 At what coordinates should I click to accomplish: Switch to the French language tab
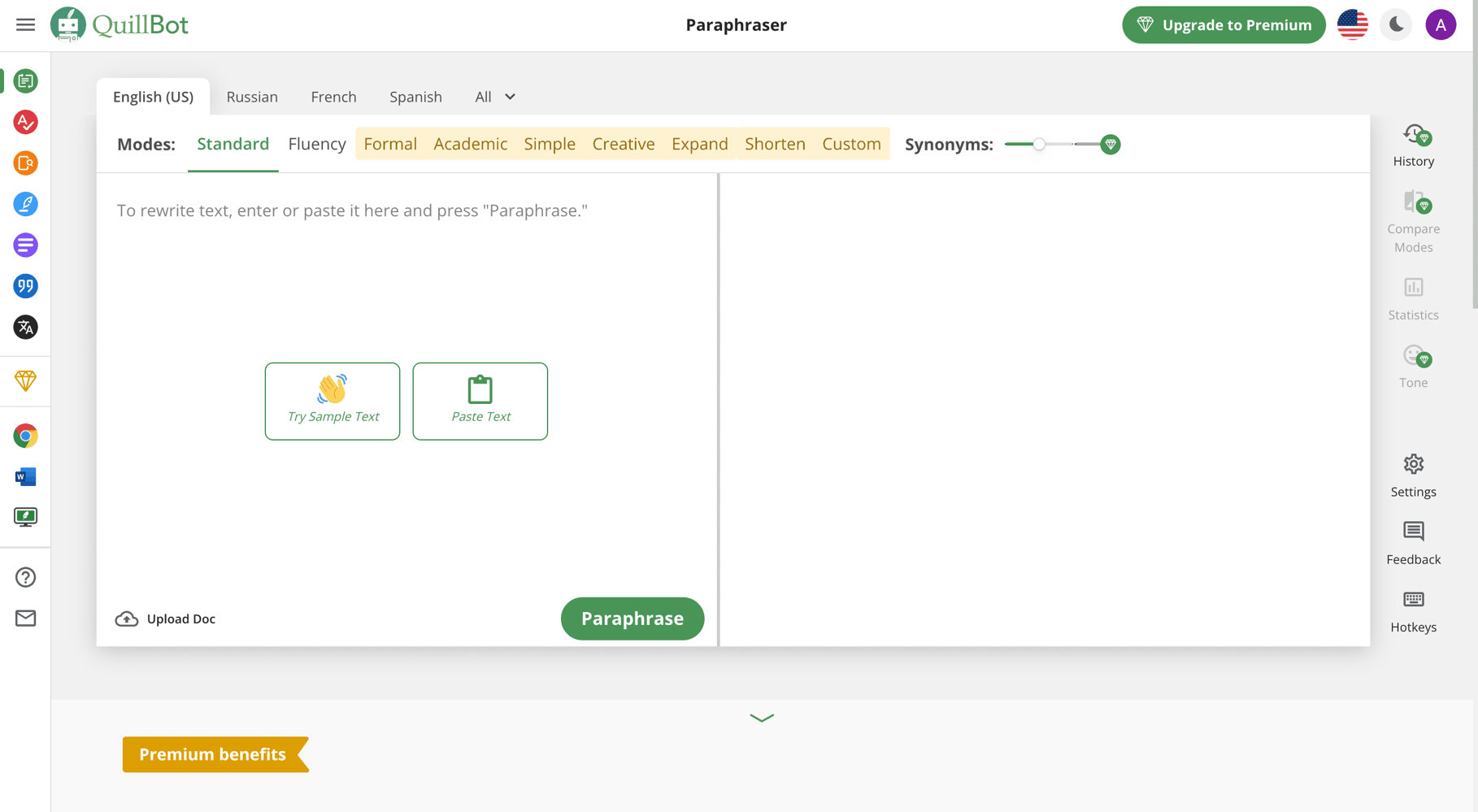pos(333,97)
